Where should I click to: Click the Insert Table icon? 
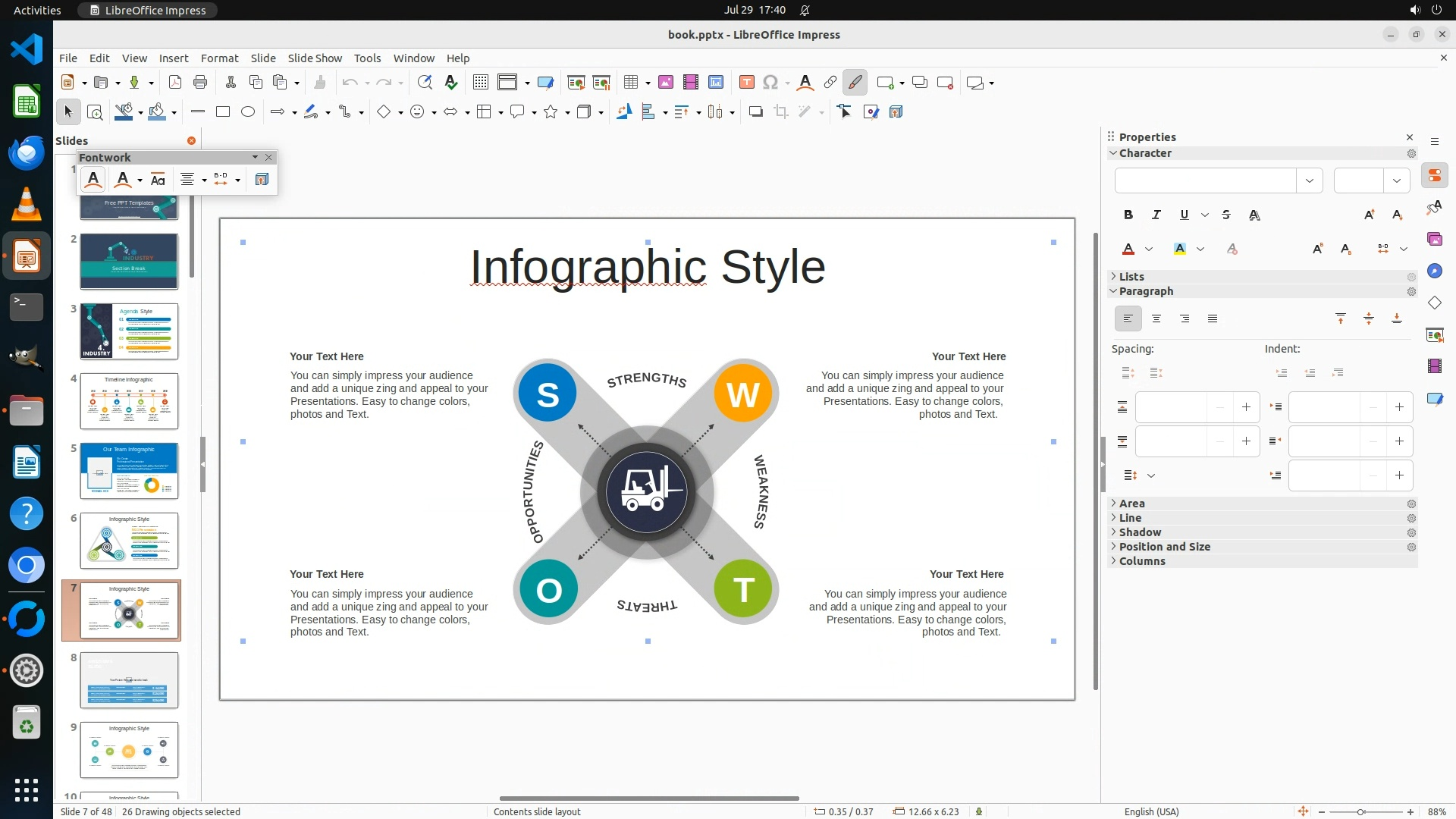(630, 83)
